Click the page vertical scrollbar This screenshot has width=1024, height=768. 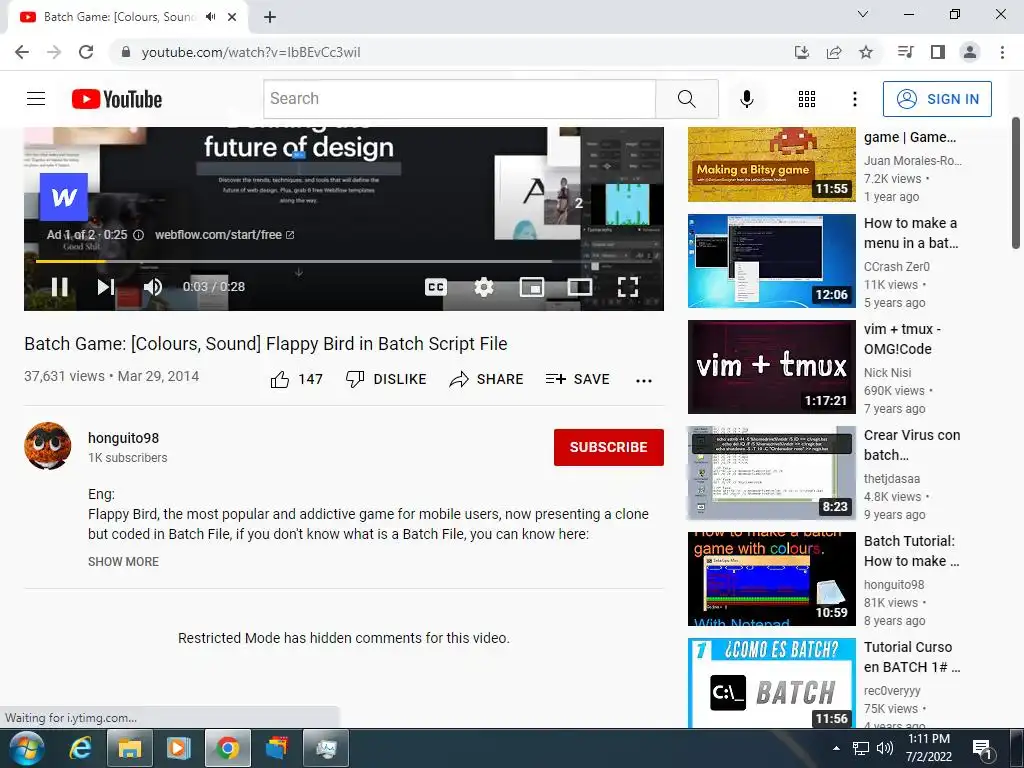tap(1016, 183)
